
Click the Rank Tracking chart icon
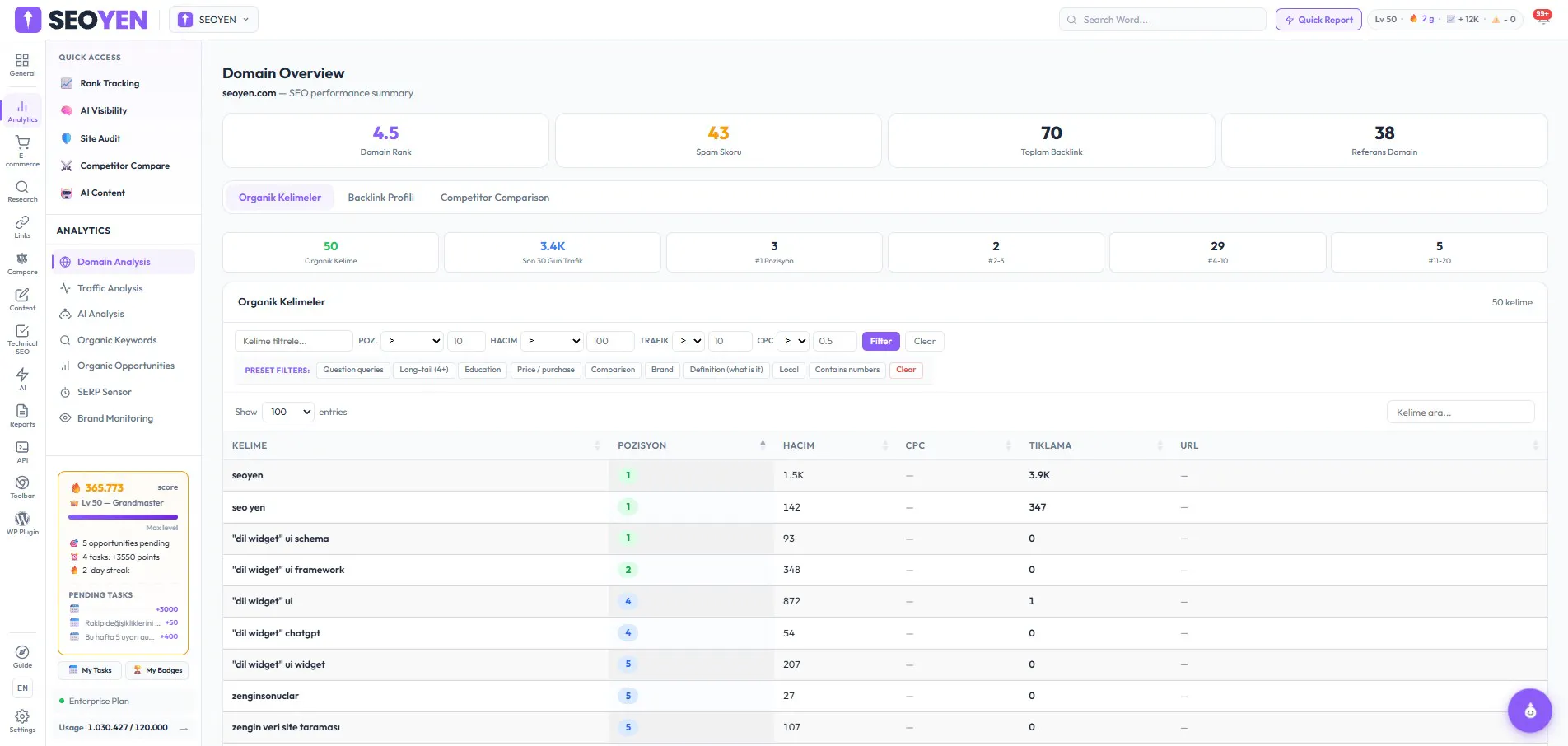click(x=67, y=83)
